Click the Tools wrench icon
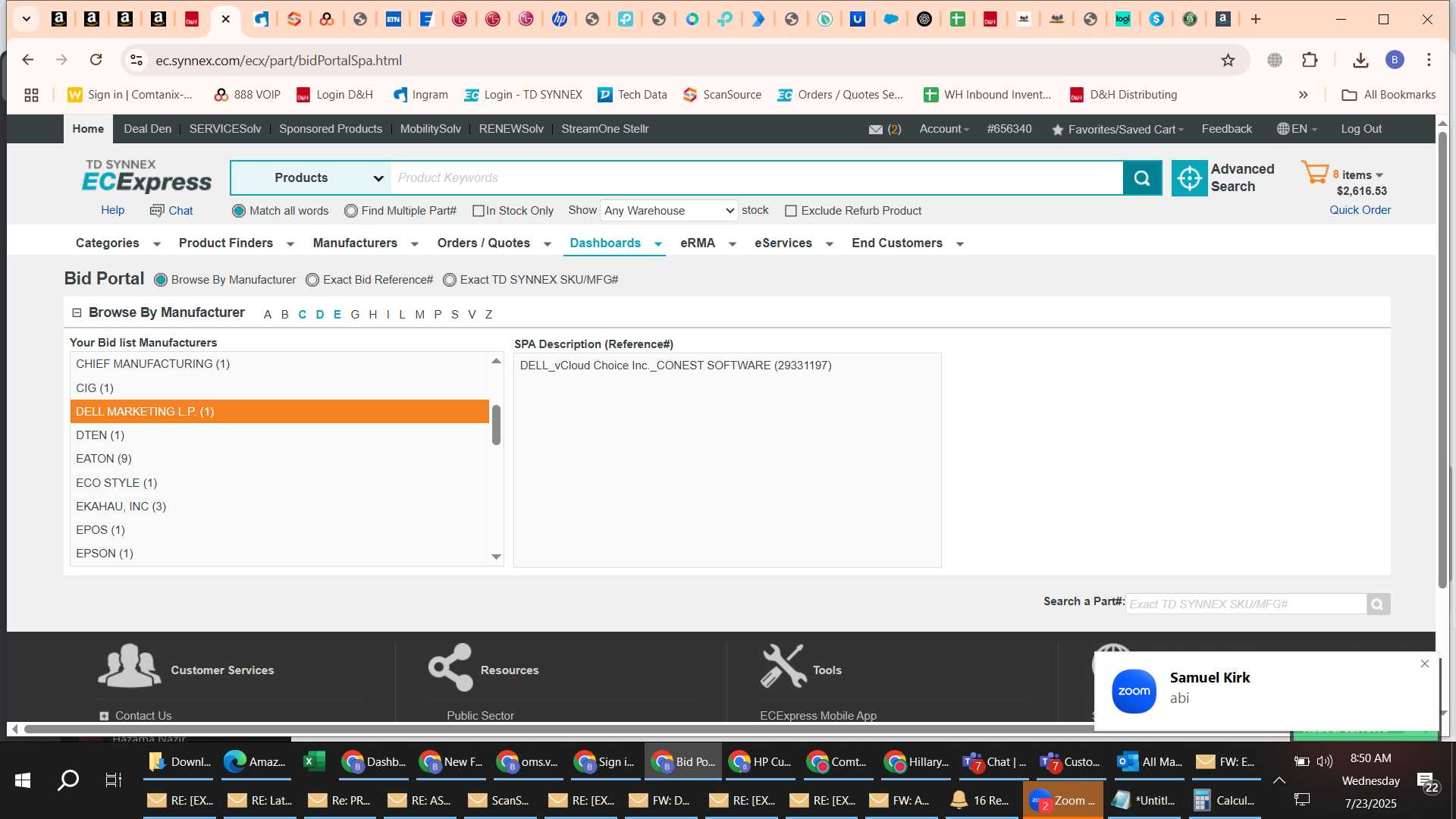1456x819 pixels. (783, 666)
